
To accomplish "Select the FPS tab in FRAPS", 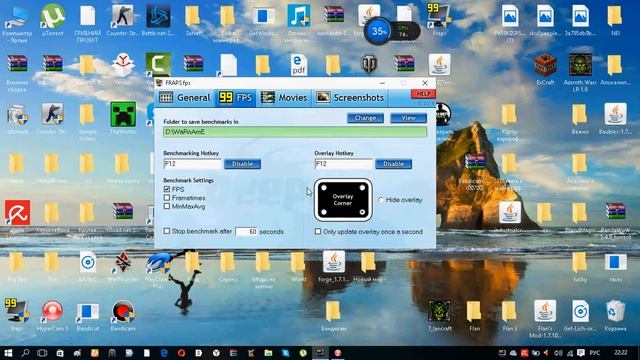I will point(236,98).
